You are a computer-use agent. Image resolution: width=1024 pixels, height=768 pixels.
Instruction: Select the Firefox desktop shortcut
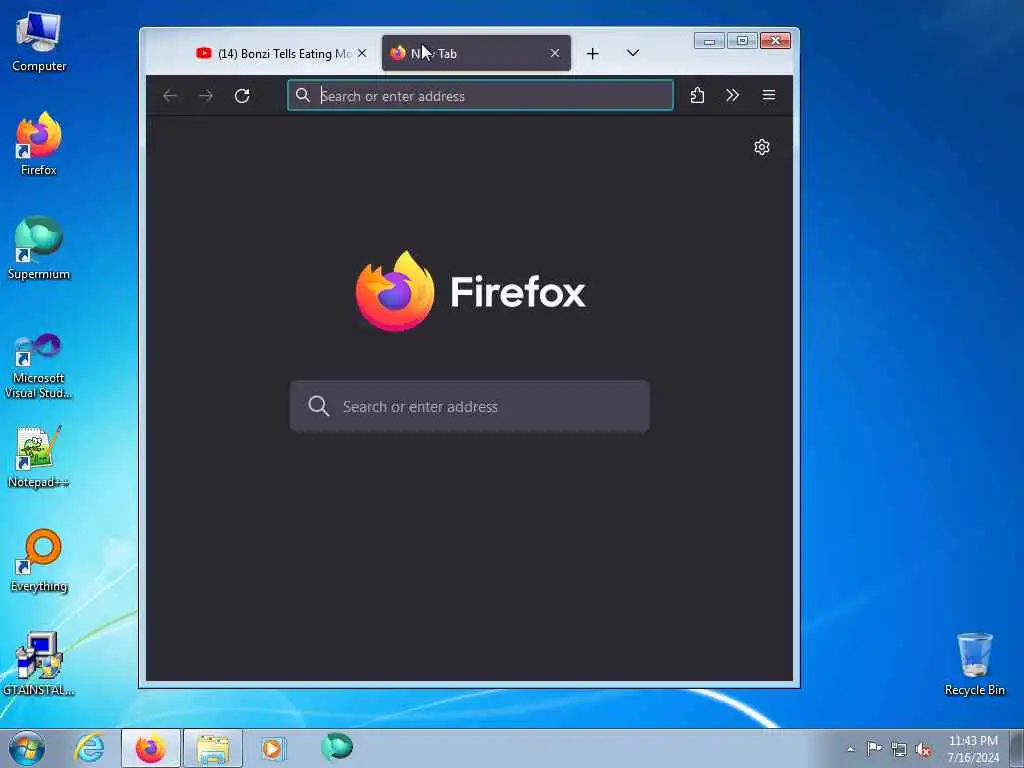[39, 144]
